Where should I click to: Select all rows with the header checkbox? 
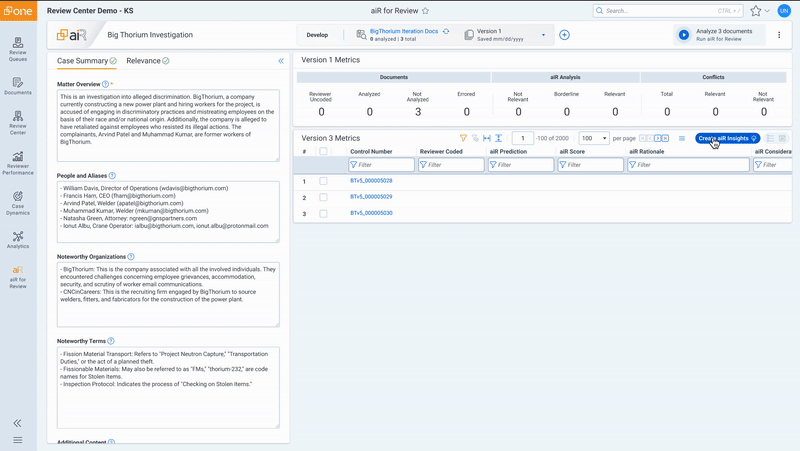tap(323, 152)
